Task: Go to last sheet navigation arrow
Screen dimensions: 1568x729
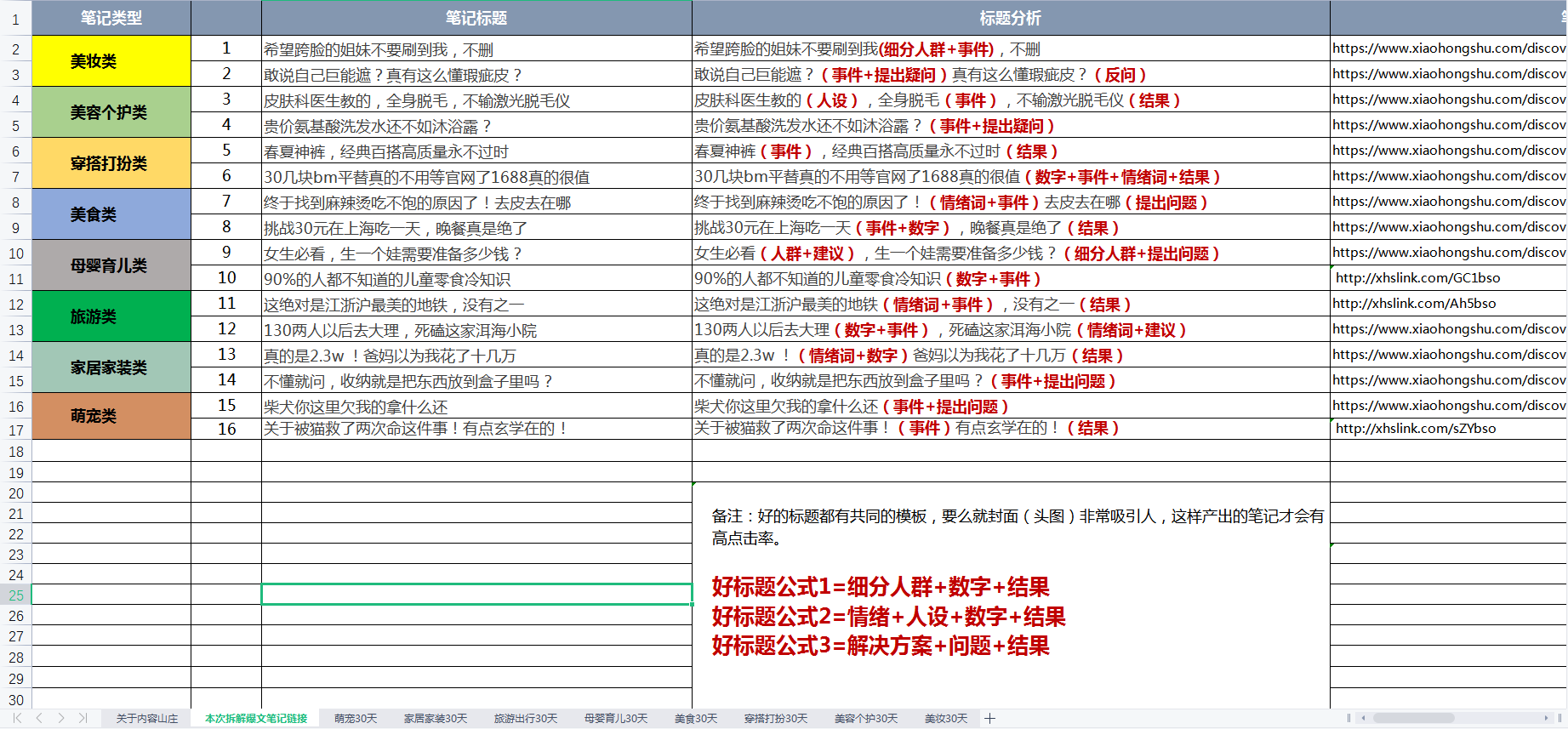Action: [83, 718]
